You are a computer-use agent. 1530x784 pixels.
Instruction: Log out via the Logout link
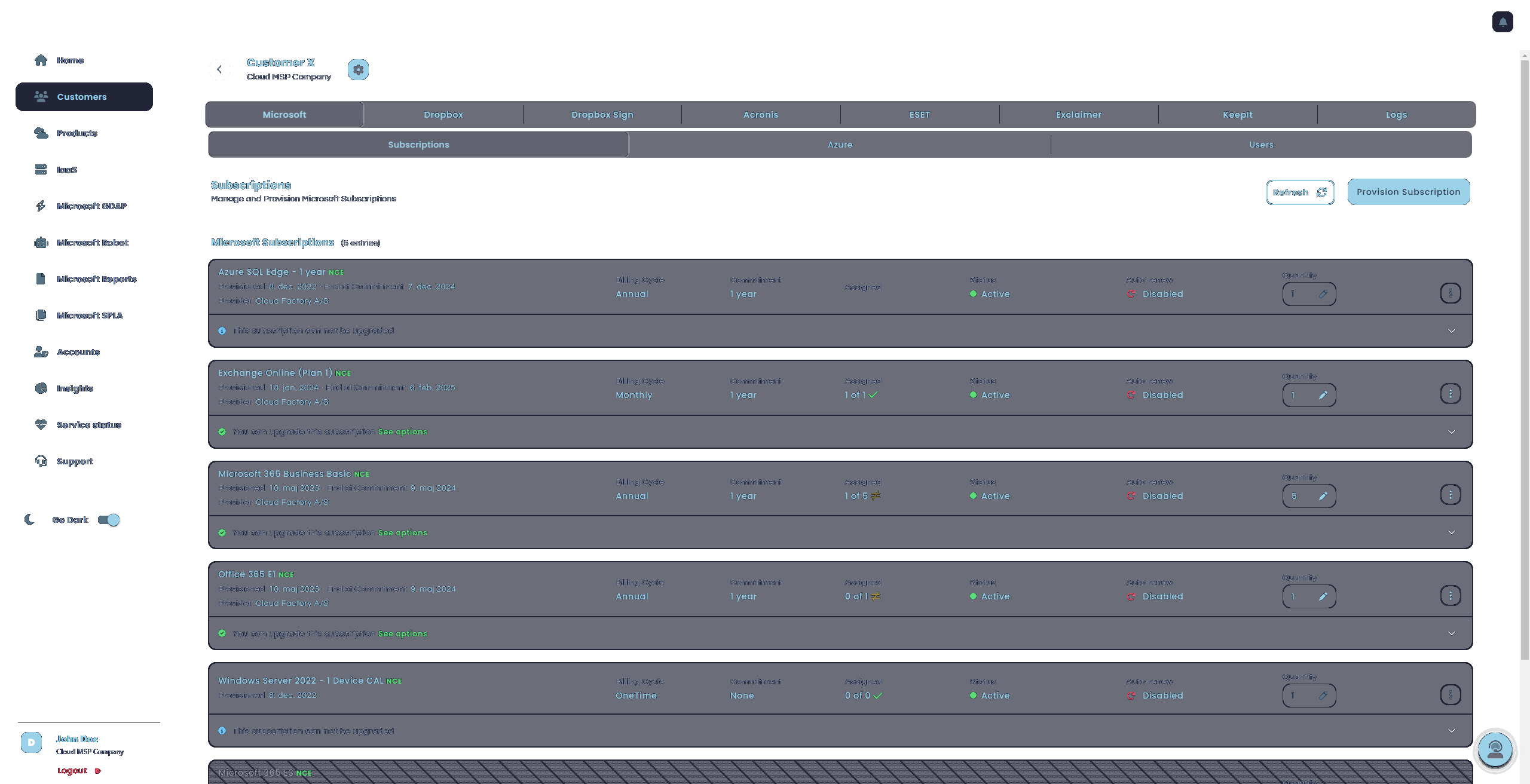click(x=79, y=771)
